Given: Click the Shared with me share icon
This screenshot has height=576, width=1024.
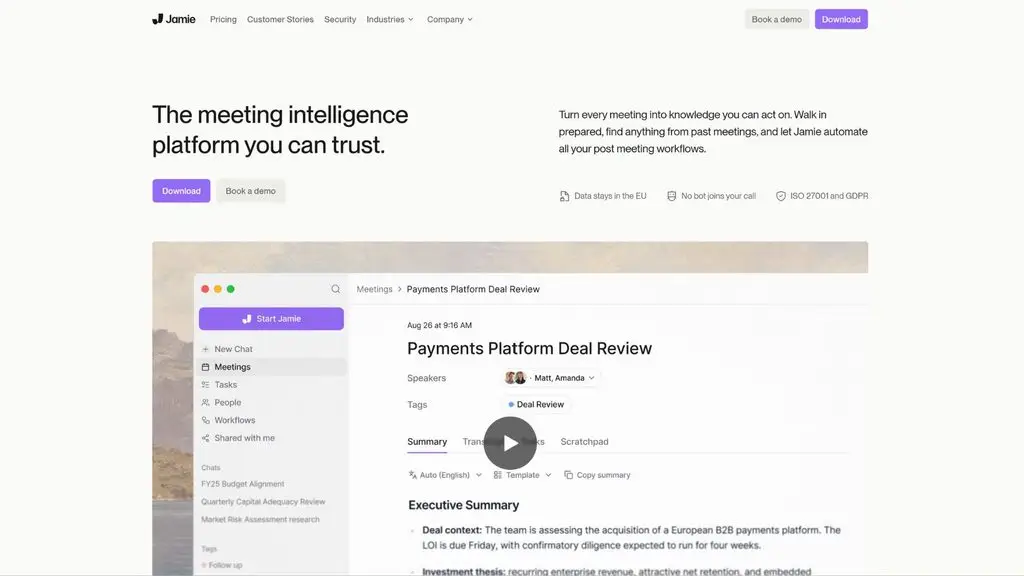Looking at the screenshot, I should [205, 438].
